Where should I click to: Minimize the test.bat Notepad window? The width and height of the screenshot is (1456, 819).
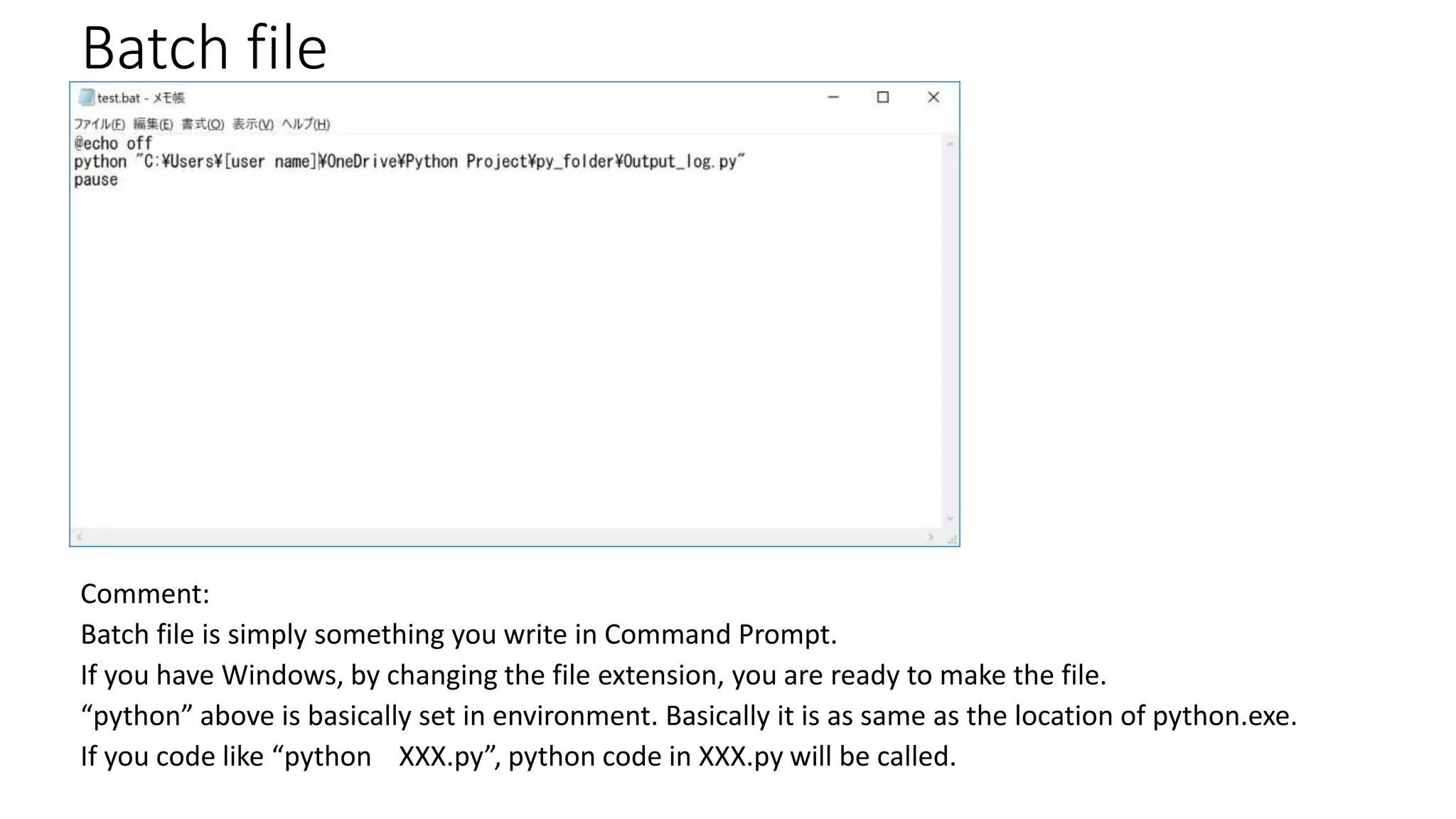pyautogui.click(x=833, y=97)
